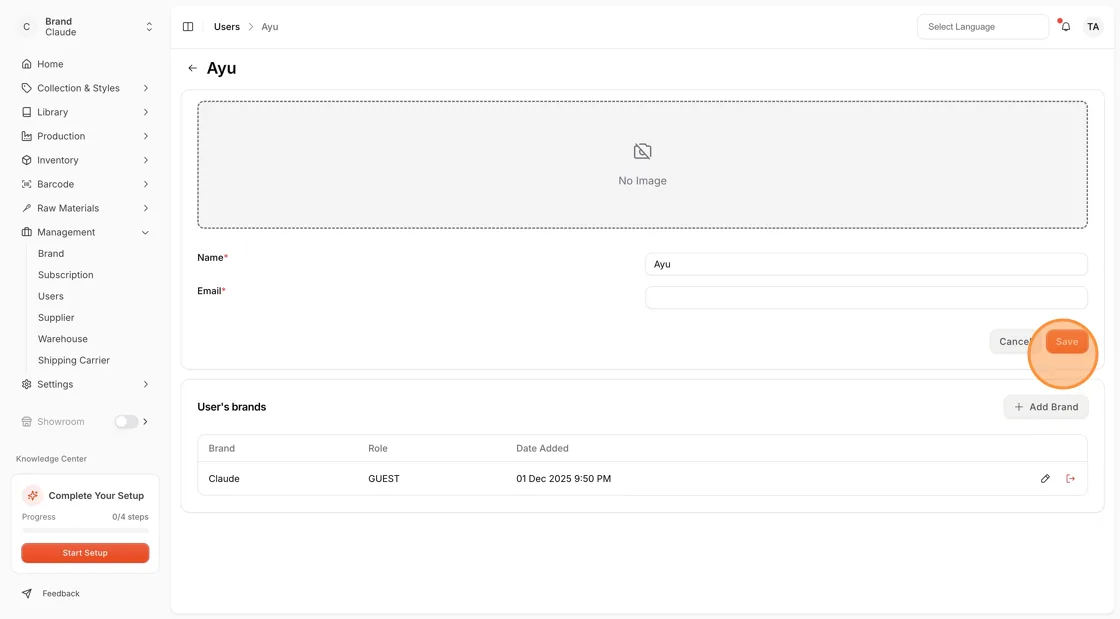Click the Settings gear icon
Viewport: 1120px width, 619px height.
[x=26, y=384]
